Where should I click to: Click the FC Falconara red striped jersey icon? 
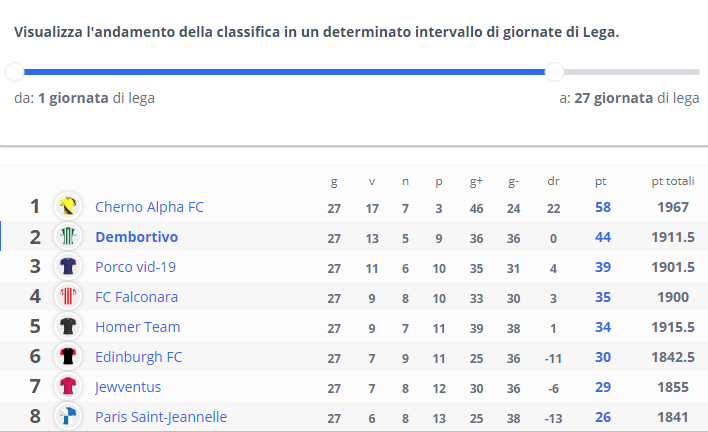tap(68, 296)
